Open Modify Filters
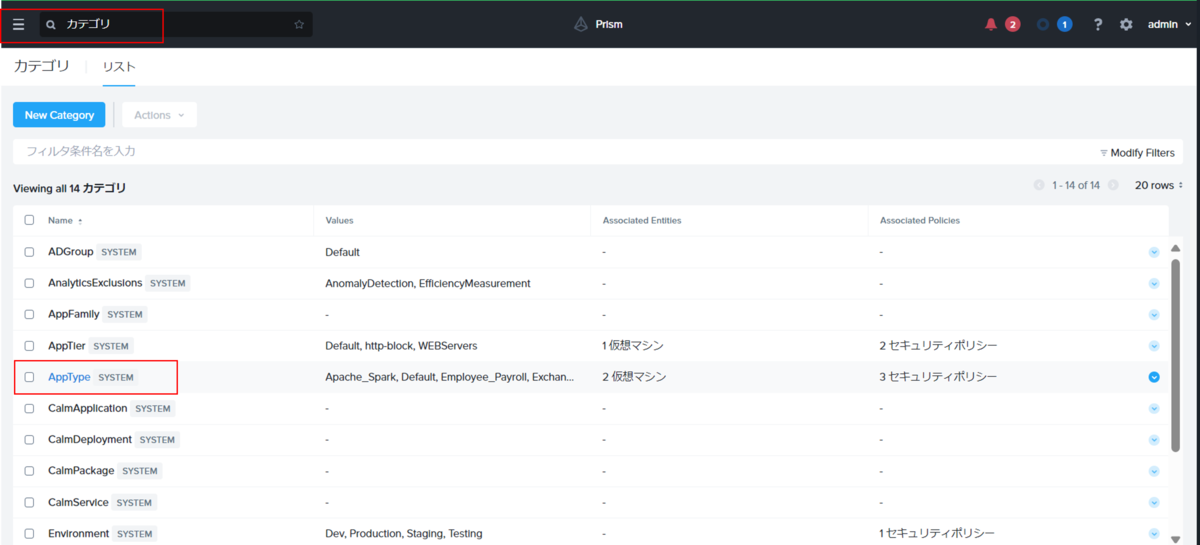The width and height of the screenshot is (1200, 545). tap(1137, 153)
